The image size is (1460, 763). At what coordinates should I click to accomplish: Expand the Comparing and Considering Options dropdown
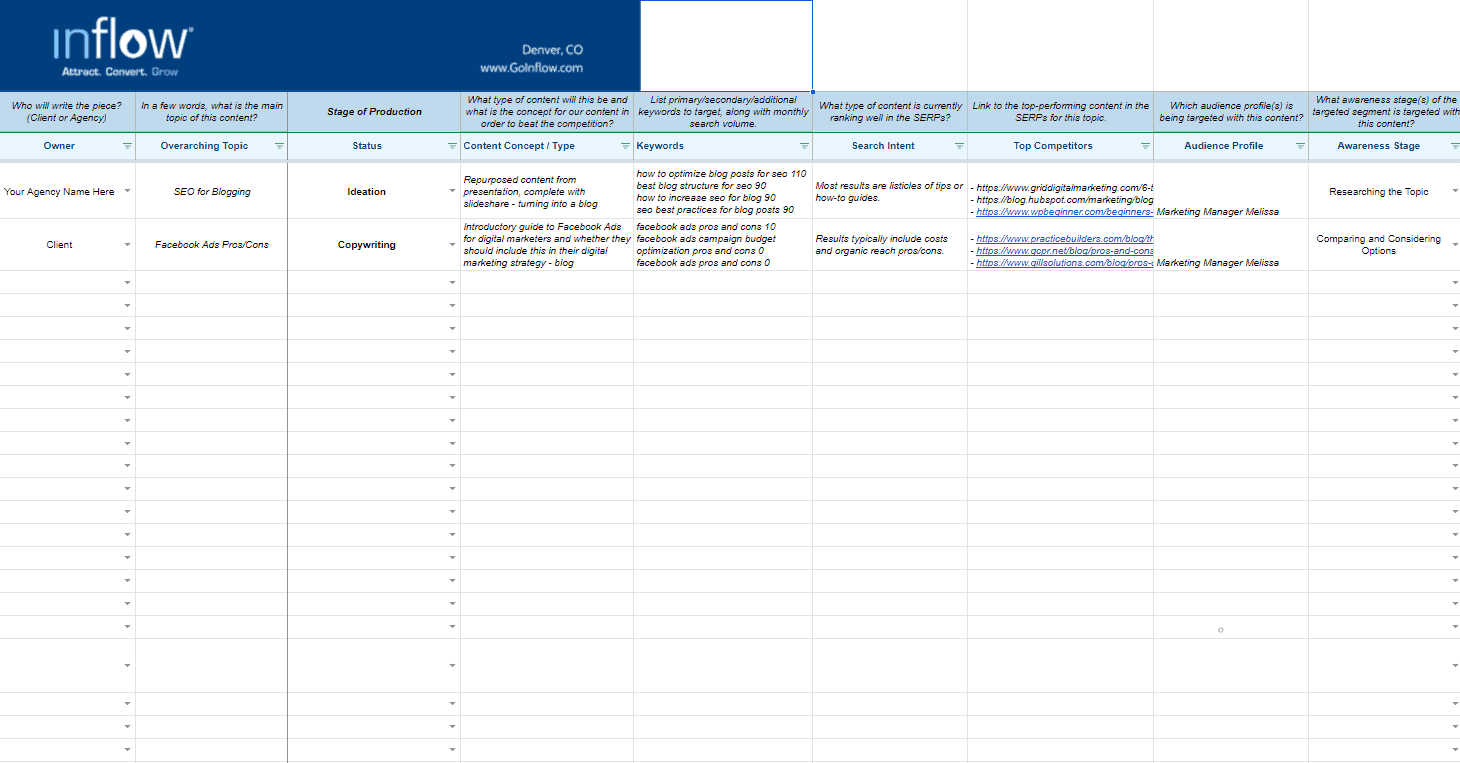(x=1454, y=244)
